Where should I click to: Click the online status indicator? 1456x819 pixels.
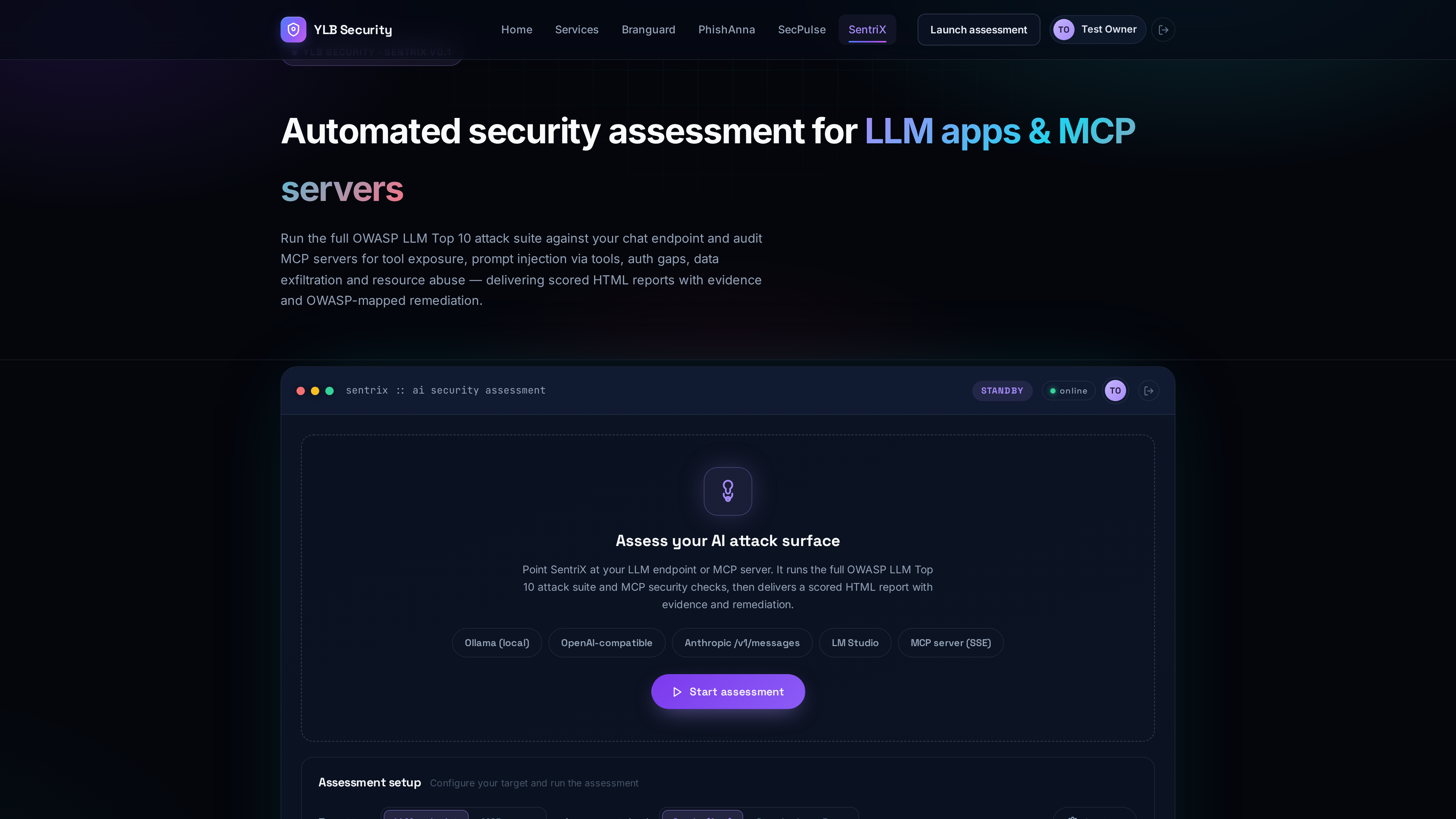1068,391
